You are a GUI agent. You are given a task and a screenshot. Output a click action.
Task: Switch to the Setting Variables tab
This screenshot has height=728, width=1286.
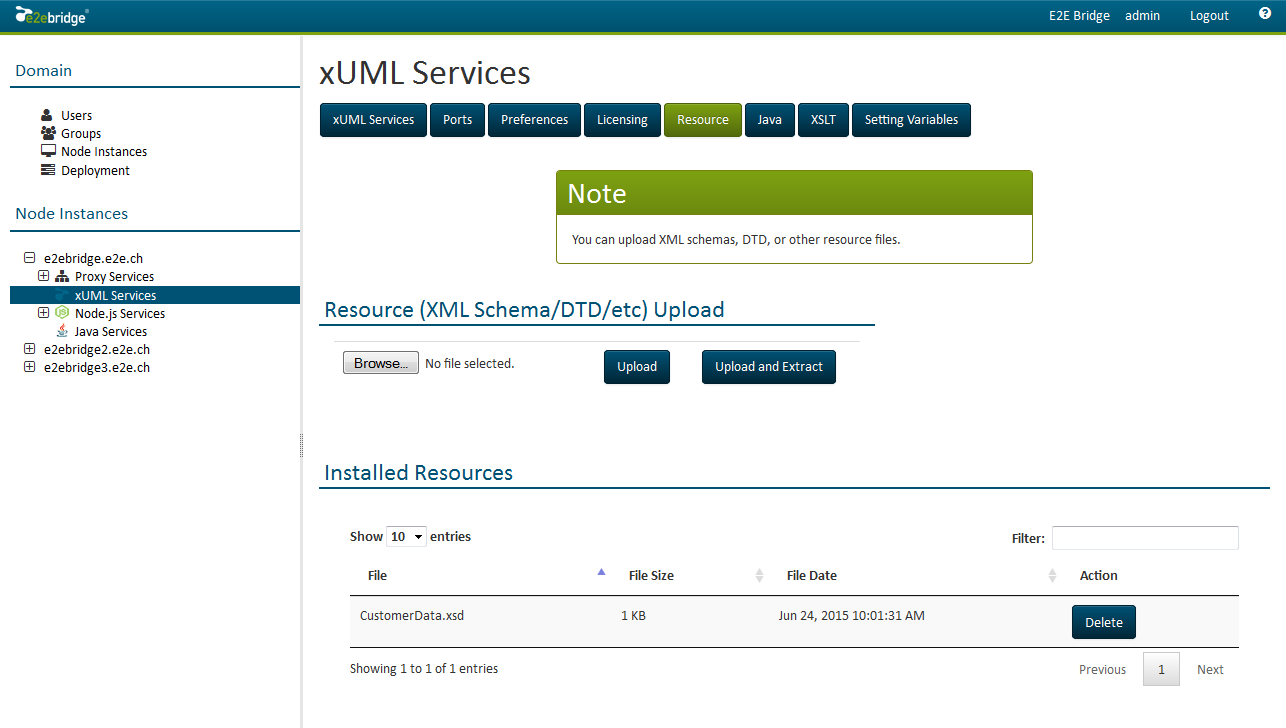pyautogui.click(x=911, y=119)
